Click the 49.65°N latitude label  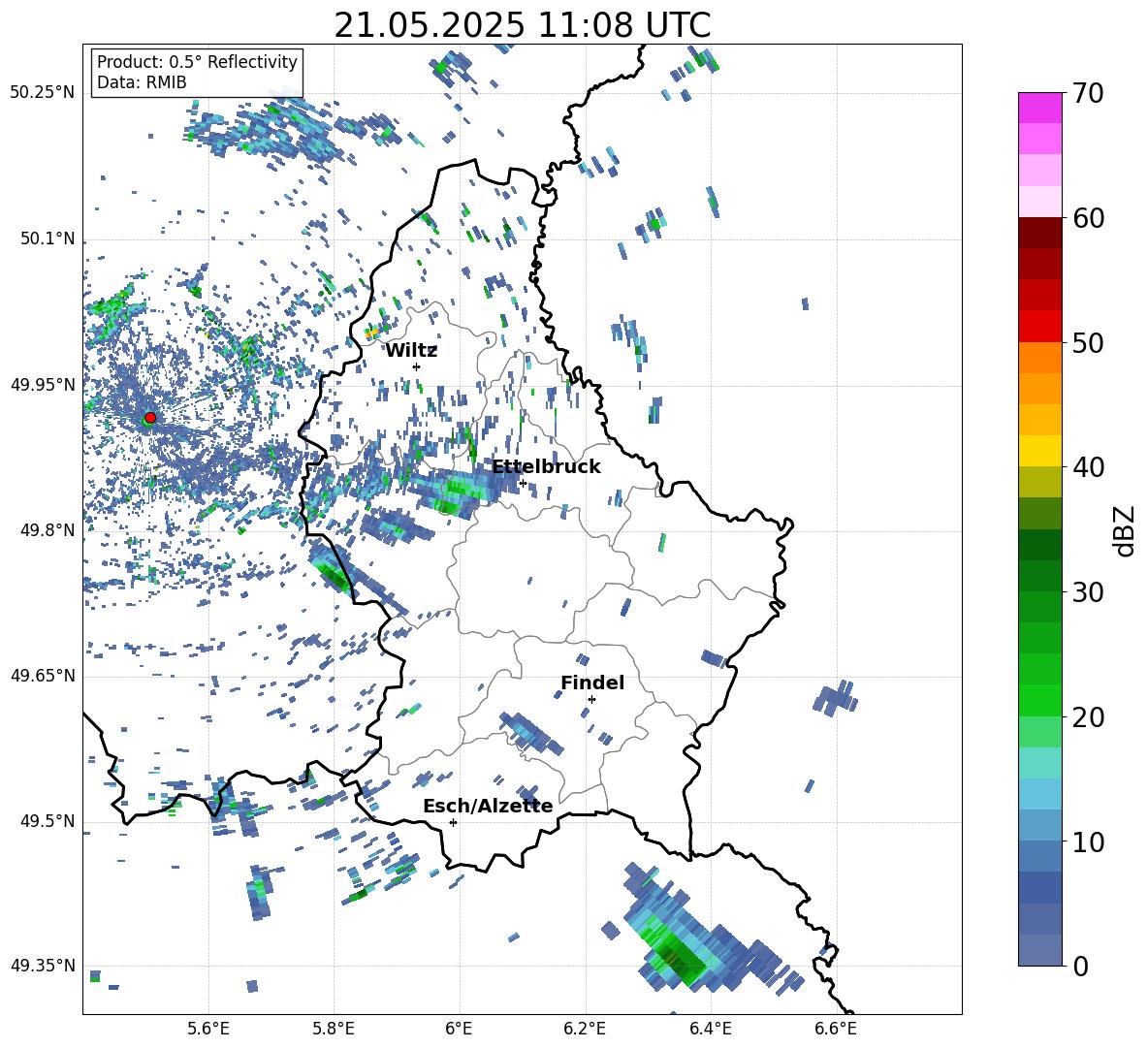[43, 676]
